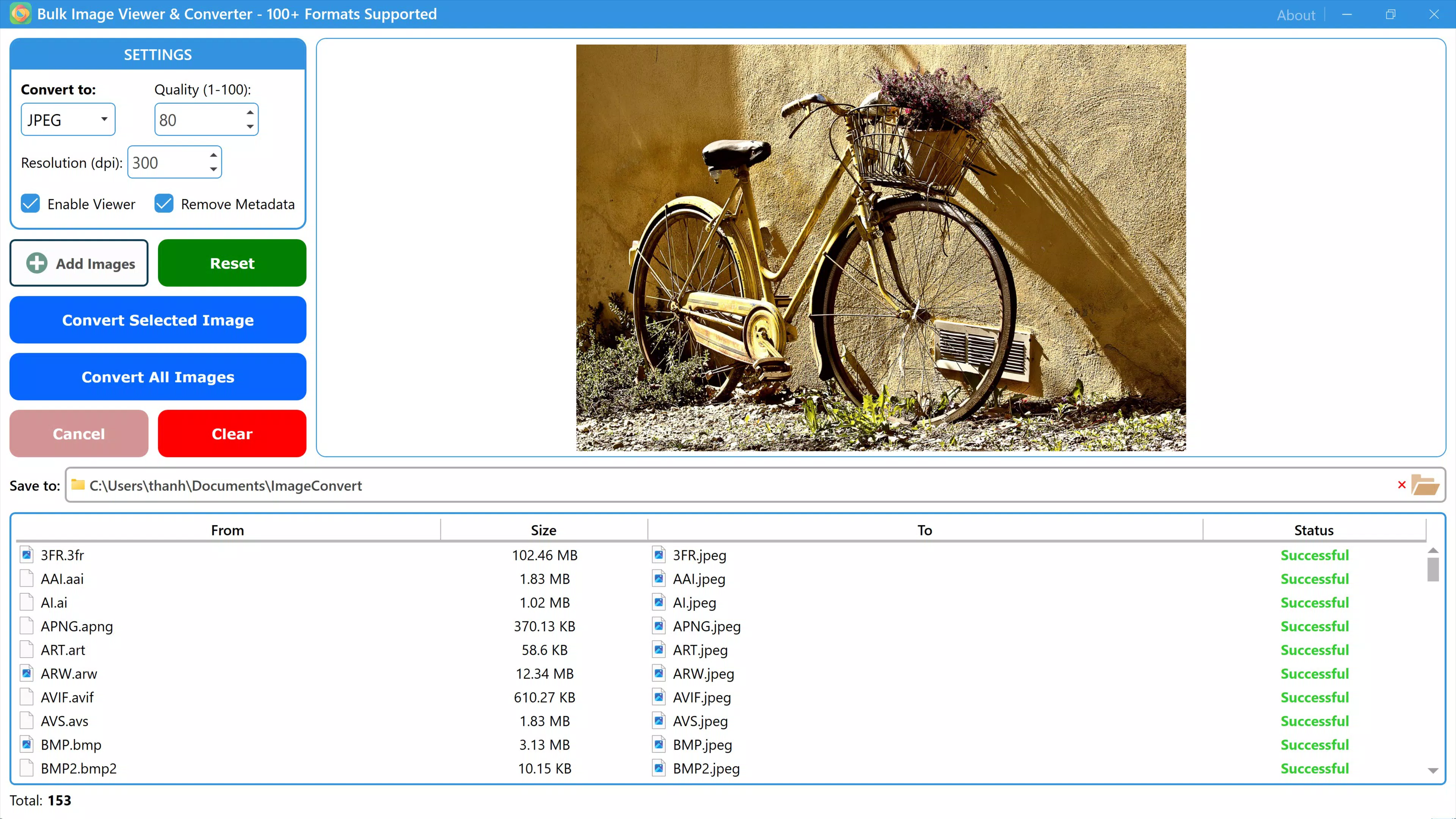This screenshot has width=1456, height=819.
Task: Open the browse folder icon for Save to
Action: (x=1425, y=485)
